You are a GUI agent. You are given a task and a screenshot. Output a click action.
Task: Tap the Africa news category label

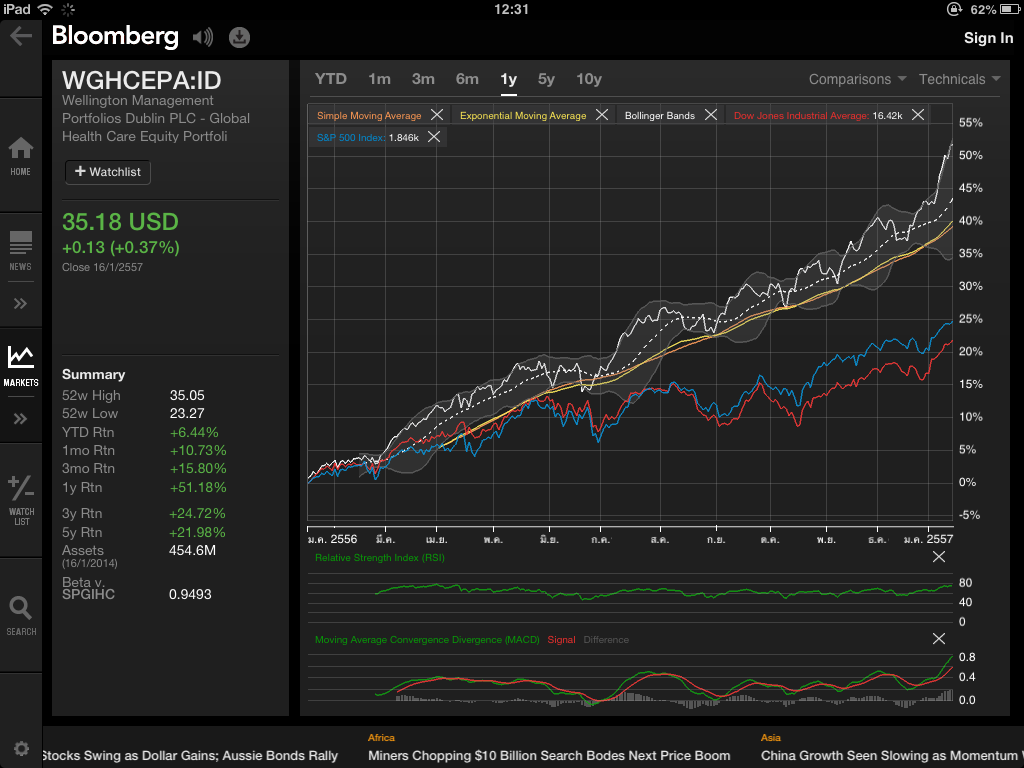[x=381, y=737]
